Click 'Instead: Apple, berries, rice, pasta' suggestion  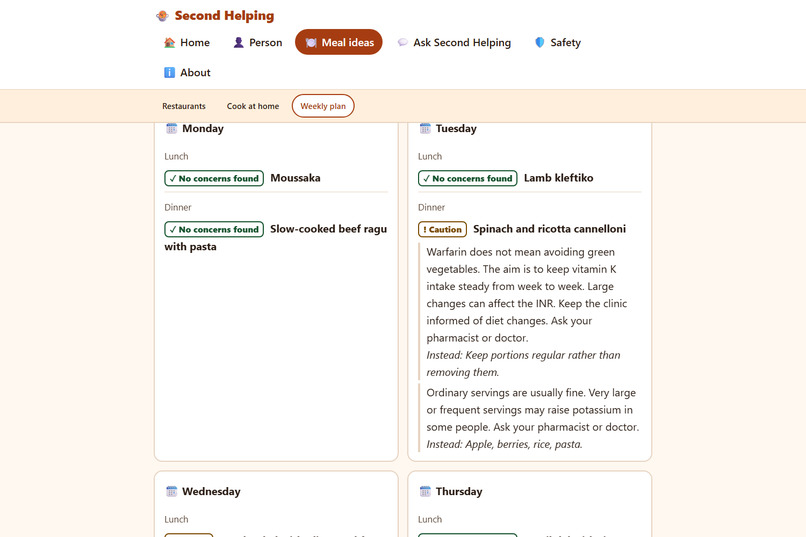504,445
